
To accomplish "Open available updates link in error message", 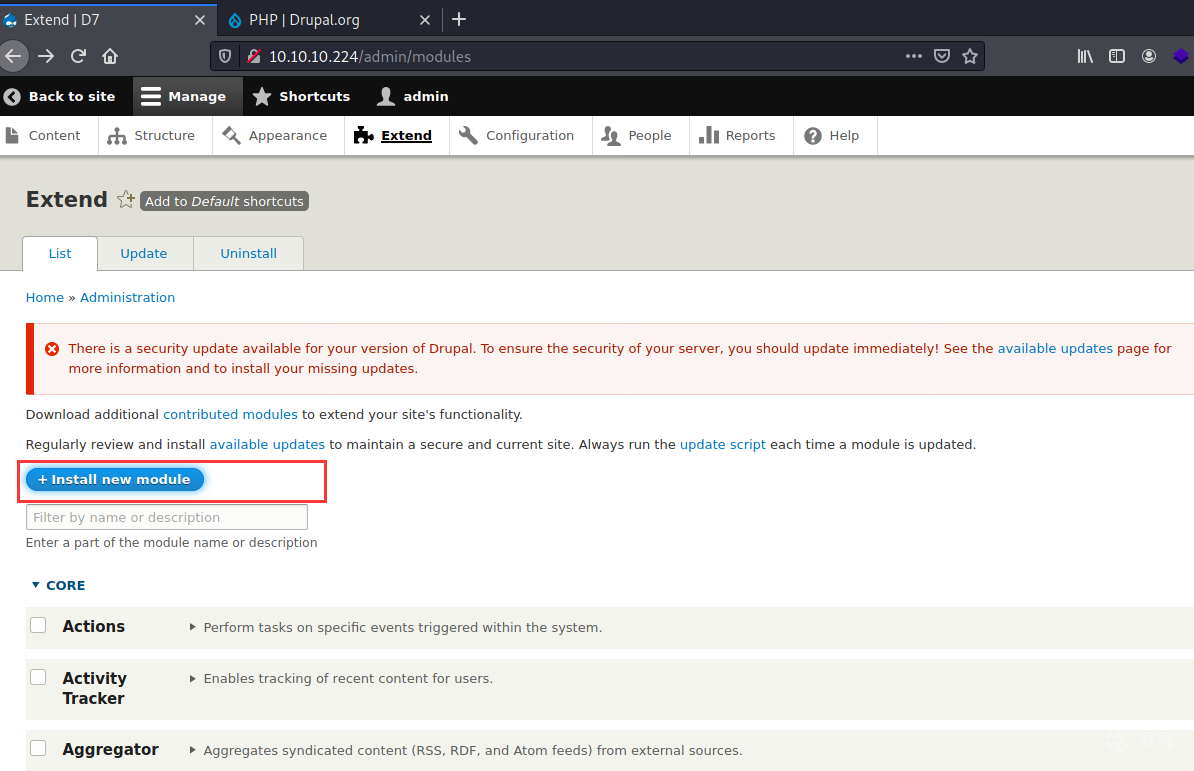I will (1055, 349).
